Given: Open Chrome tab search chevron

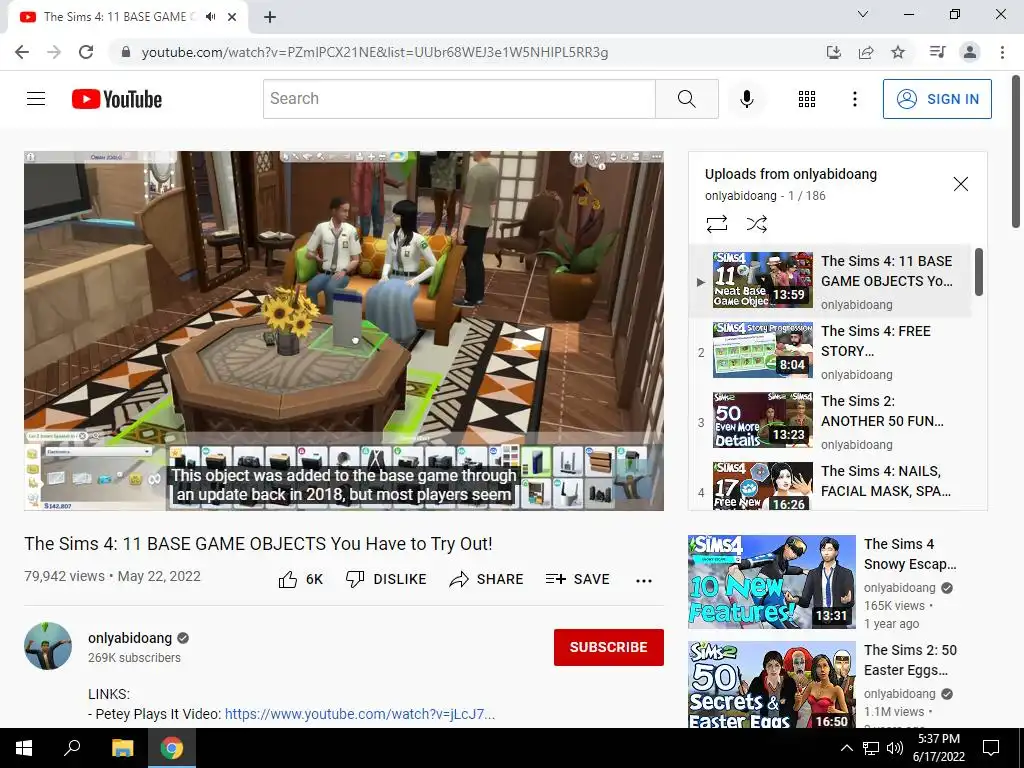Looking at the screenshot, I should (x=863, y=14).
